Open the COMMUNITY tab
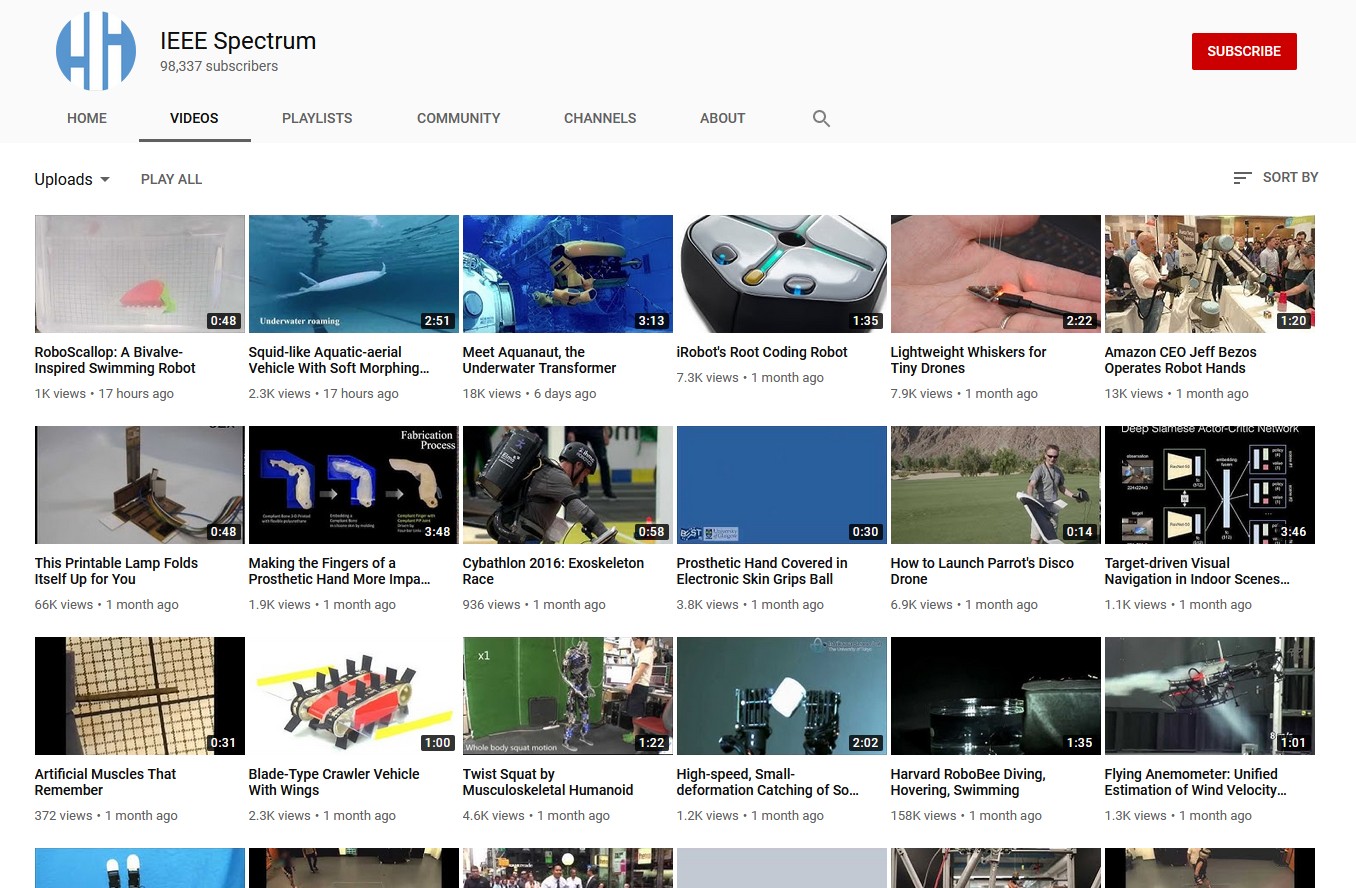Viewport: 1356px width, 888px height. coord(459,118)
